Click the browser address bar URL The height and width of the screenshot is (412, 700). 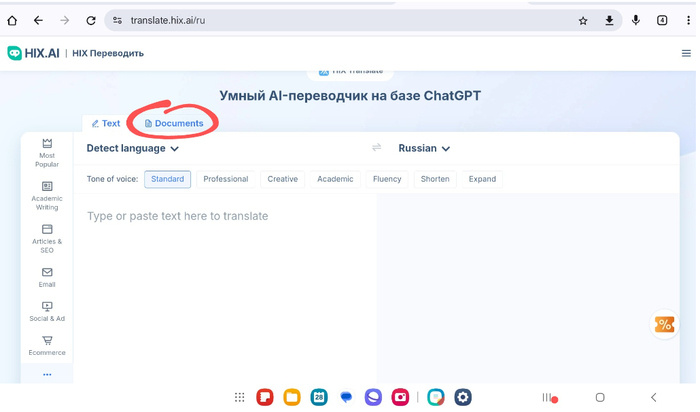[168, 21]
